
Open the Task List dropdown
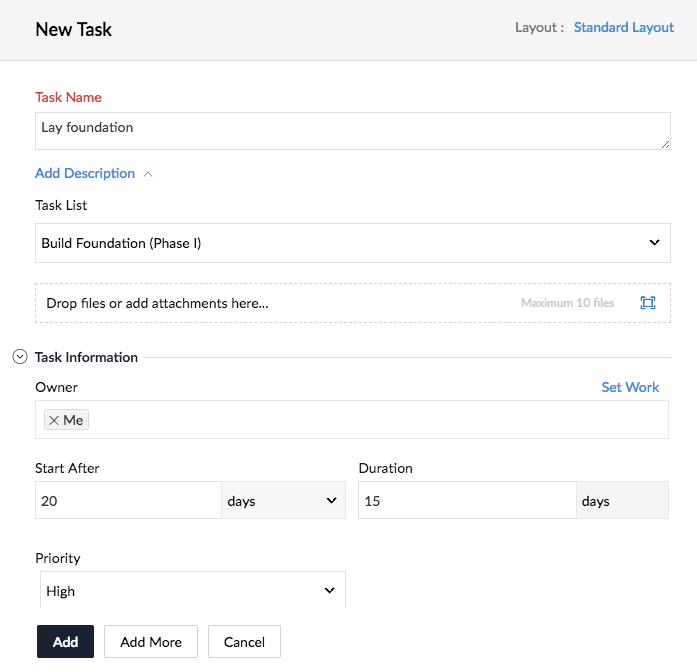tap(352, 243)
